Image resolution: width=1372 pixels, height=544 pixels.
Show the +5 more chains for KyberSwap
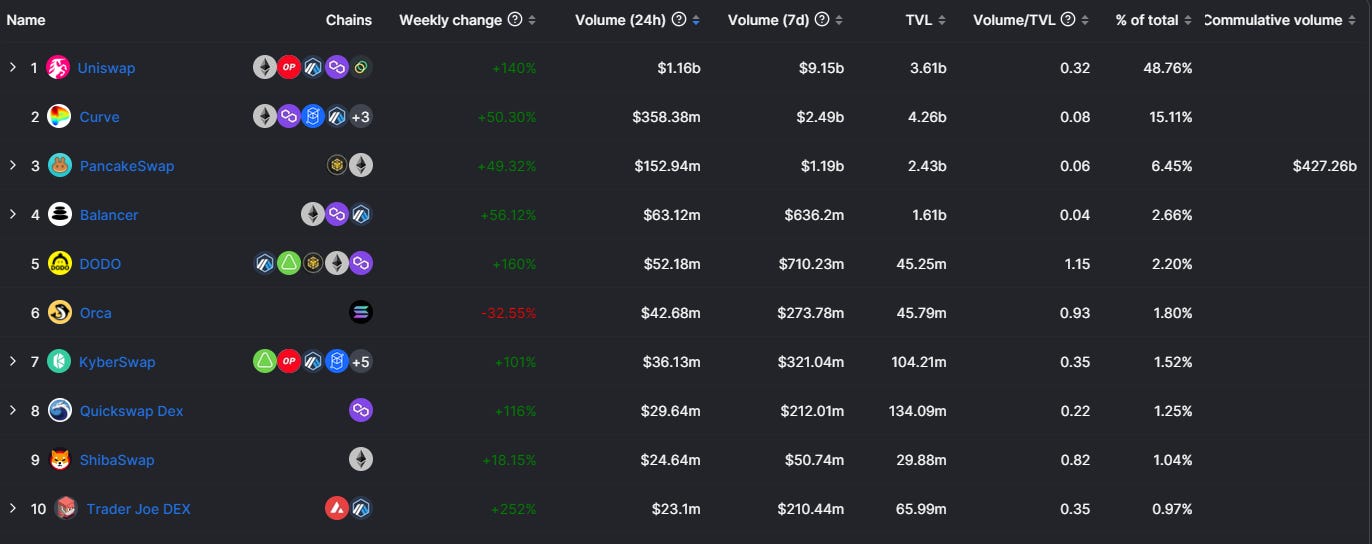click(361, 362)
